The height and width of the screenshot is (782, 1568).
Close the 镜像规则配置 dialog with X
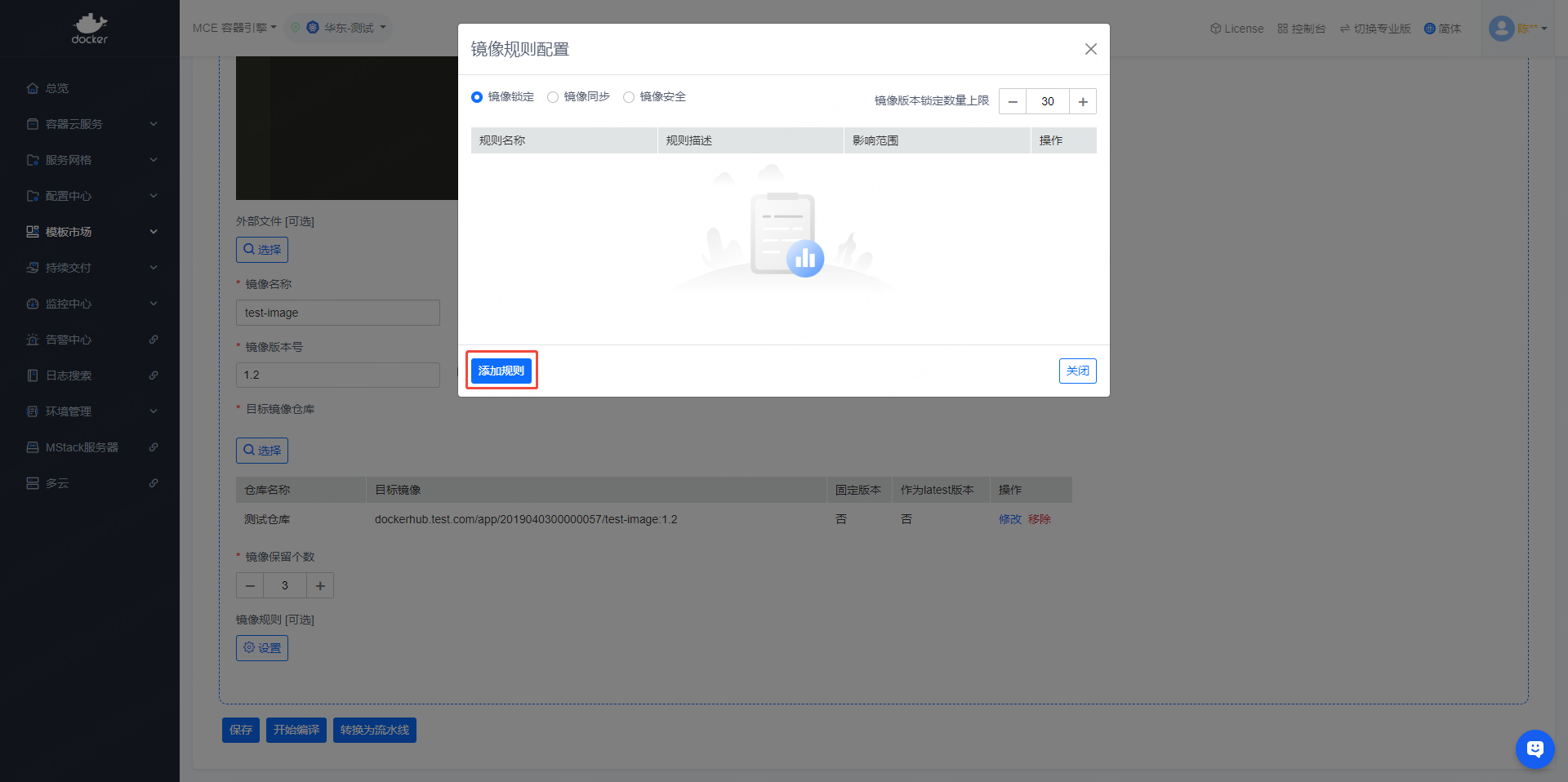(x=1090, y=49)
